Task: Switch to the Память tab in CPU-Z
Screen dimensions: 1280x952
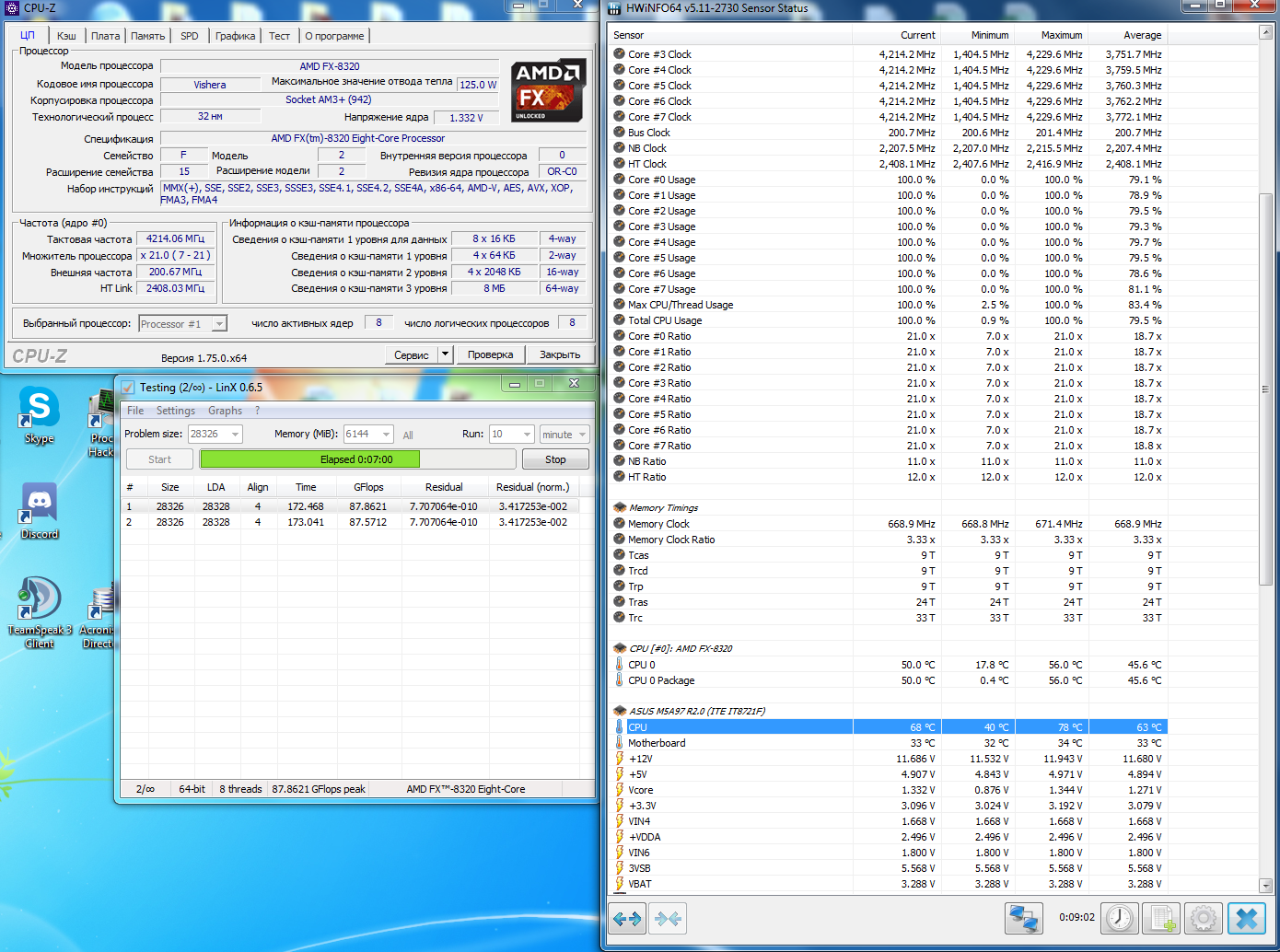Action: pyautogui.click(x=147, y=36)
